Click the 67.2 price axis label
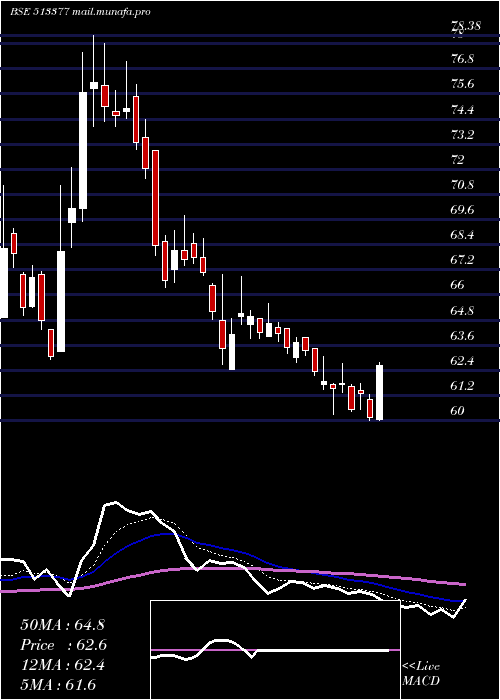The image size is (500, 700). pos(462,260)
